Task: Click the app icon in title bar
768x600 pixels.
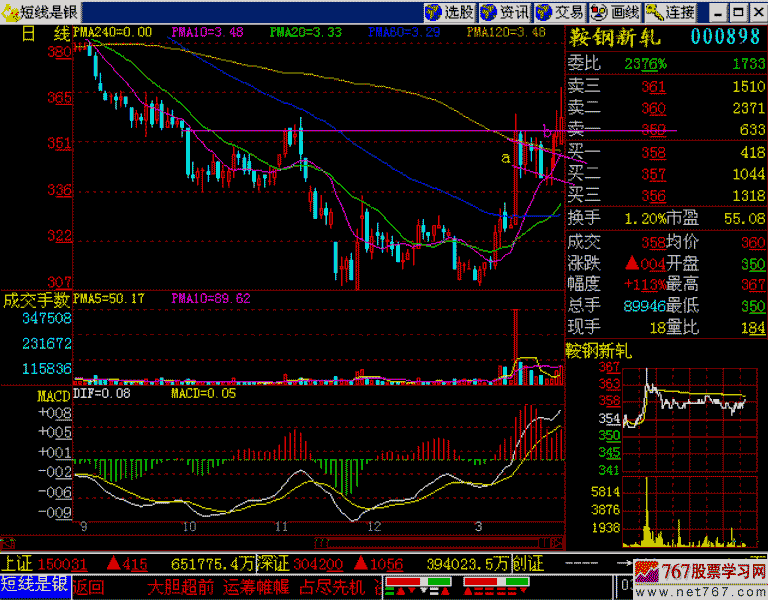Action: (9, 12)
